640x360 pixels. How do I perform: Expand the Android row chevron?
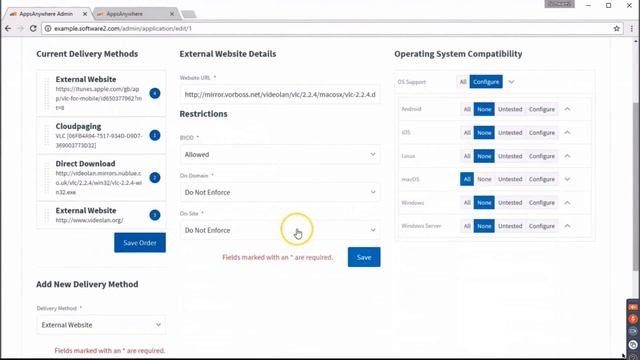(567, 109)
